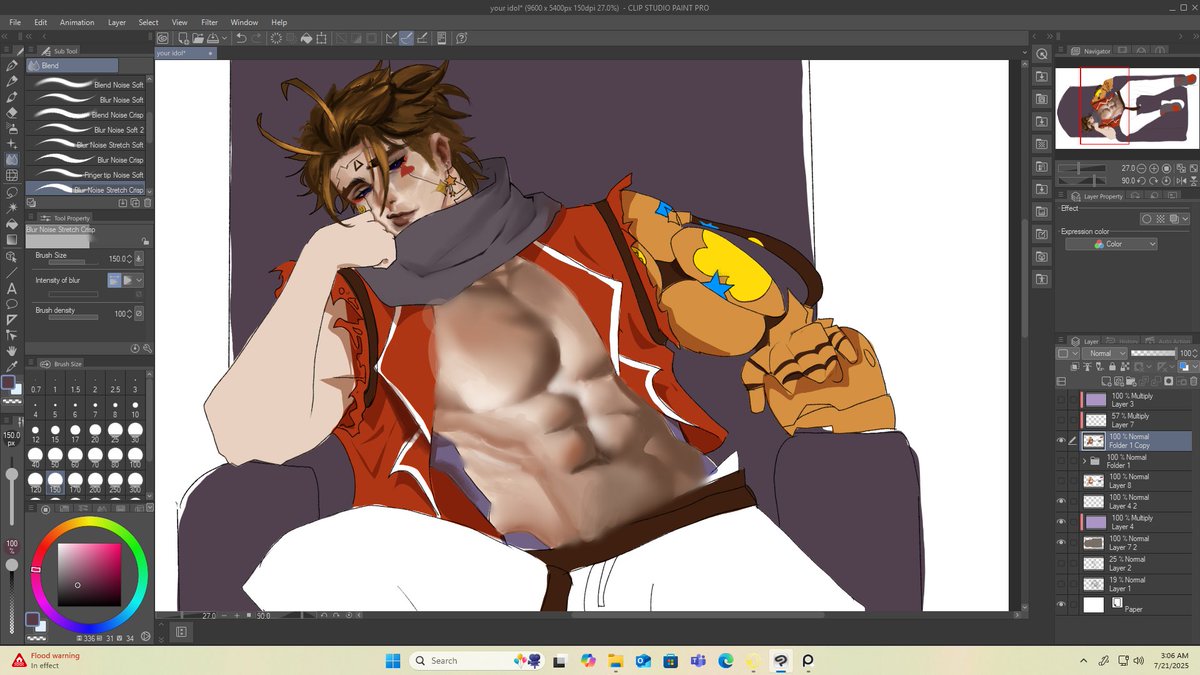This screenshot has width=1200, height=675.
Task: Show hidden icons chevron in system tray
Action: click(x=1084, y=661)
